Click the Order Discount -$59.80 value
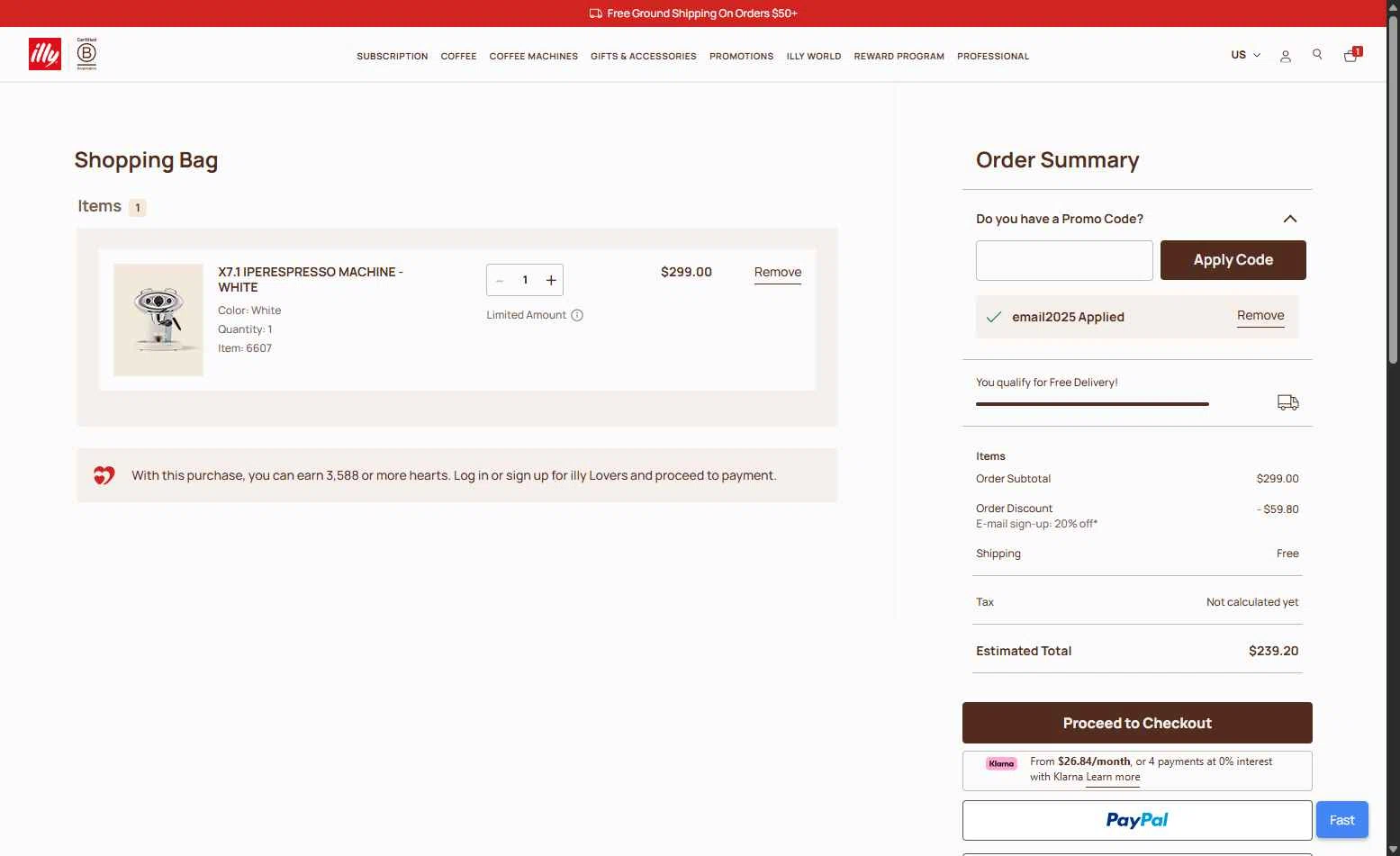1400x856 pixels. [x=1278, y=509]
